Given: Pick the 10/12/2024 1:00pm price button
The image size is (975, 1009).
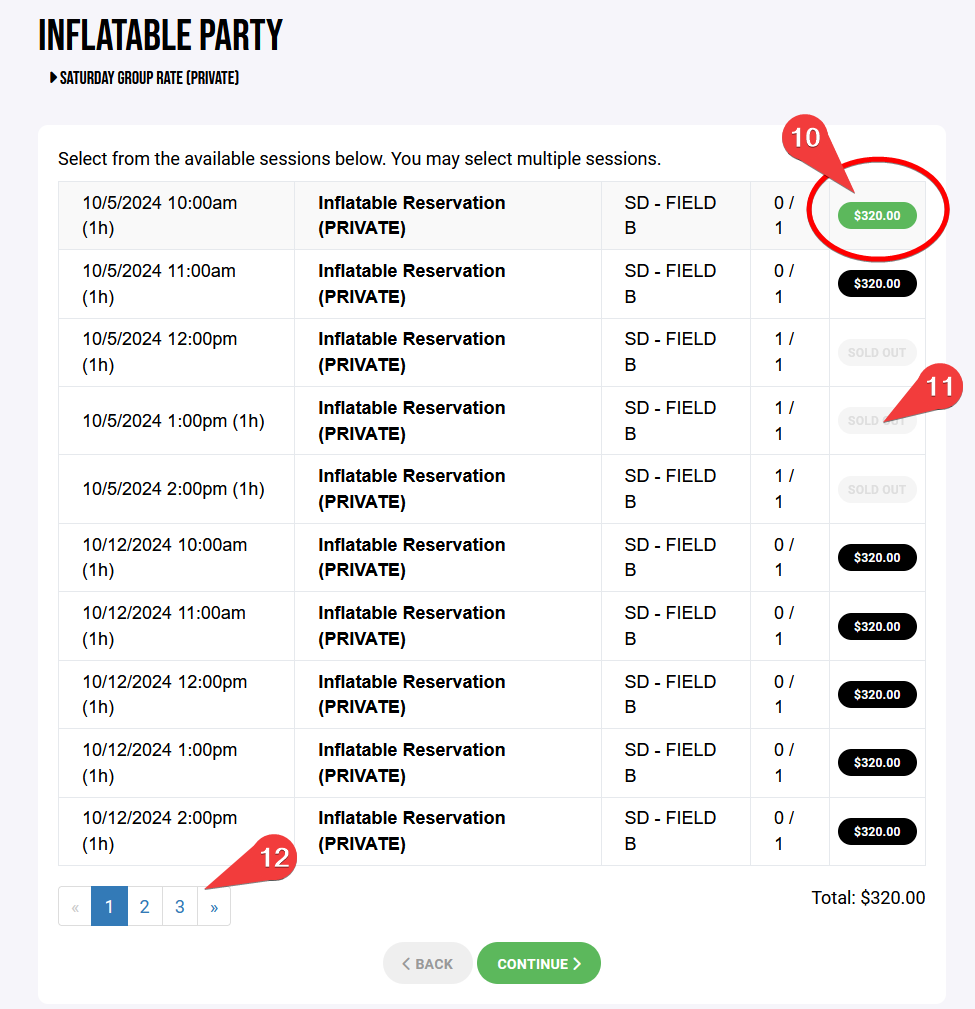Looking at the screenshot, I should point(876,762).
